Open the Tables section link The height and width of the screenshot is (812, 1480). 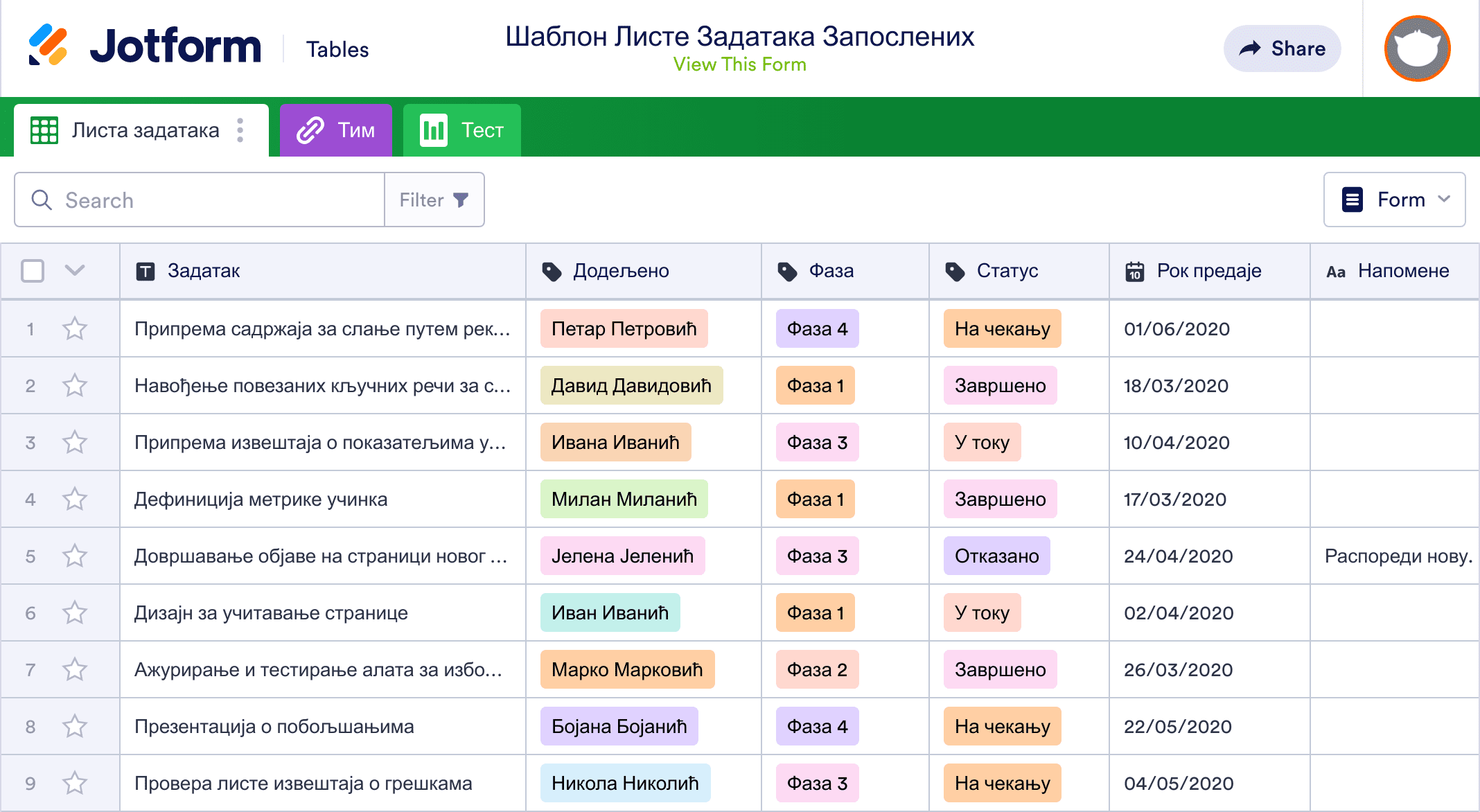(337, 49)
